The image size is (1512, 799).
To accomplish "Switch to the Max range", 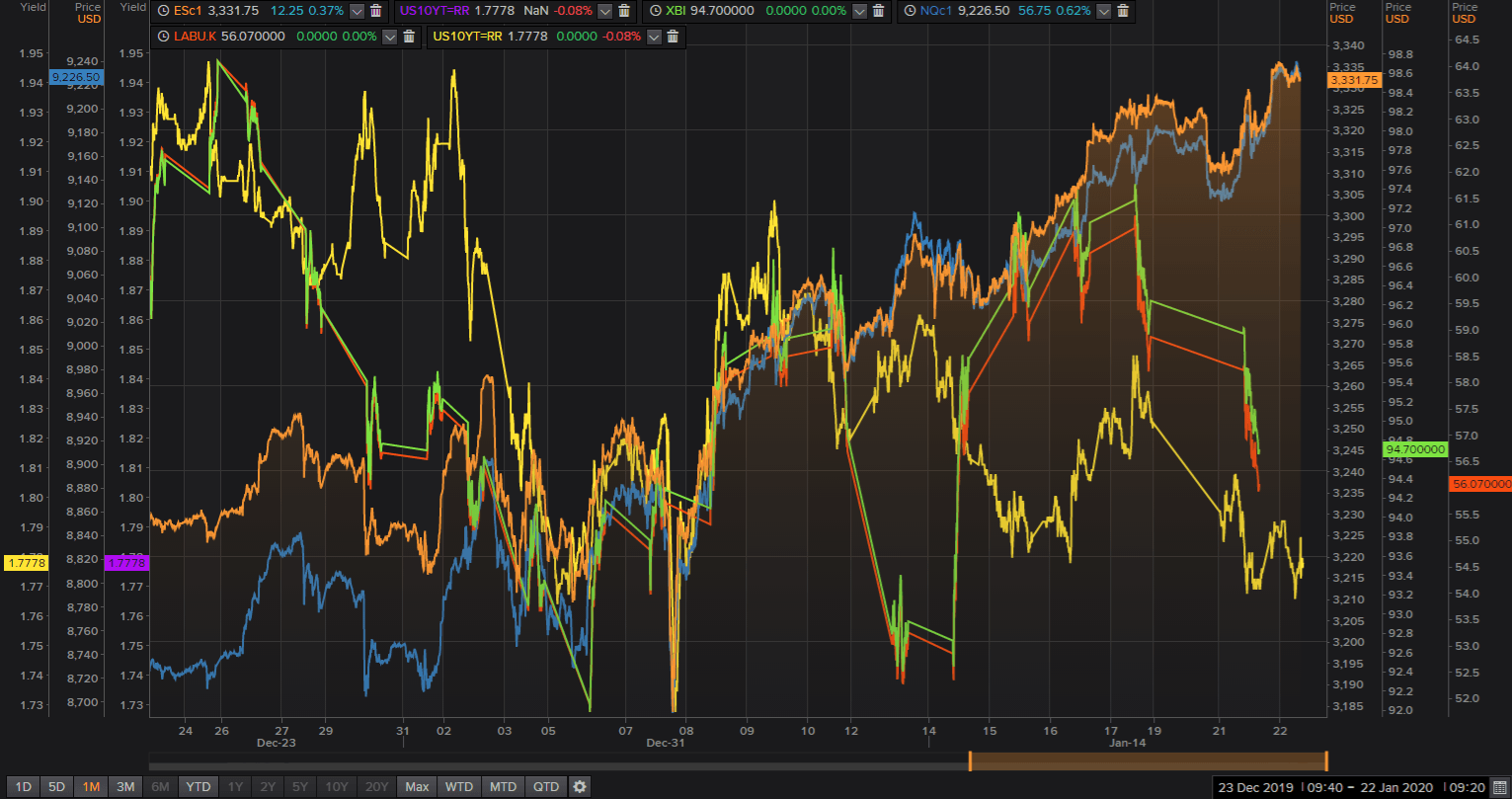I will [417, 787].
